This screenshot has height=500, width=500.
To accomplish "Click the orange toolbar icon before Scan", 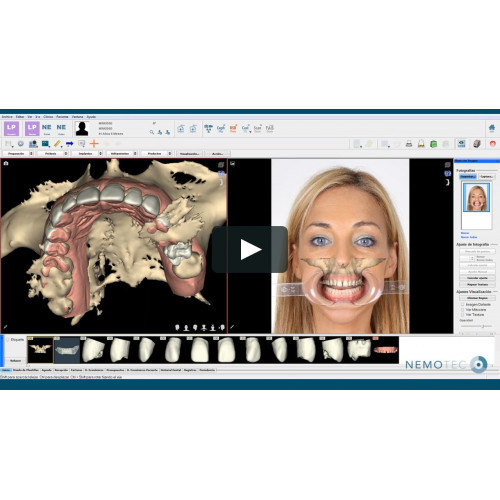I will click(233, 129).
